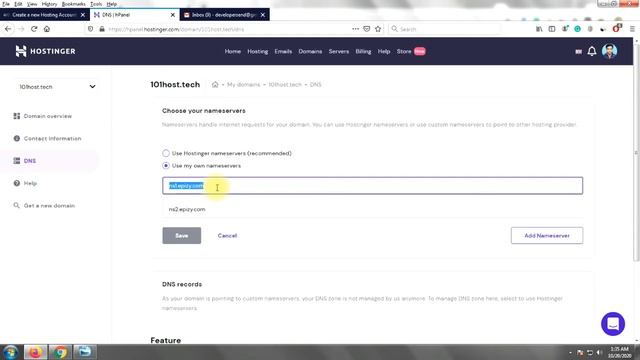Close the DNS hPanel tab

coord(173,15)
